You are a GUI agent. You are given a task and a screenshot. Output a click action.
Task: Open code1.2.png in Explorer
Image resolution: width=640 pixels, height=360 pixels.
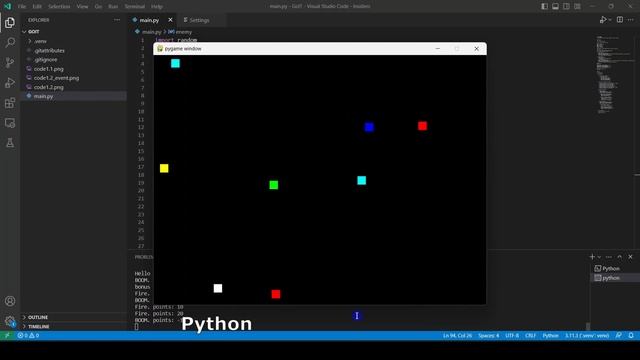click(73, 87)
